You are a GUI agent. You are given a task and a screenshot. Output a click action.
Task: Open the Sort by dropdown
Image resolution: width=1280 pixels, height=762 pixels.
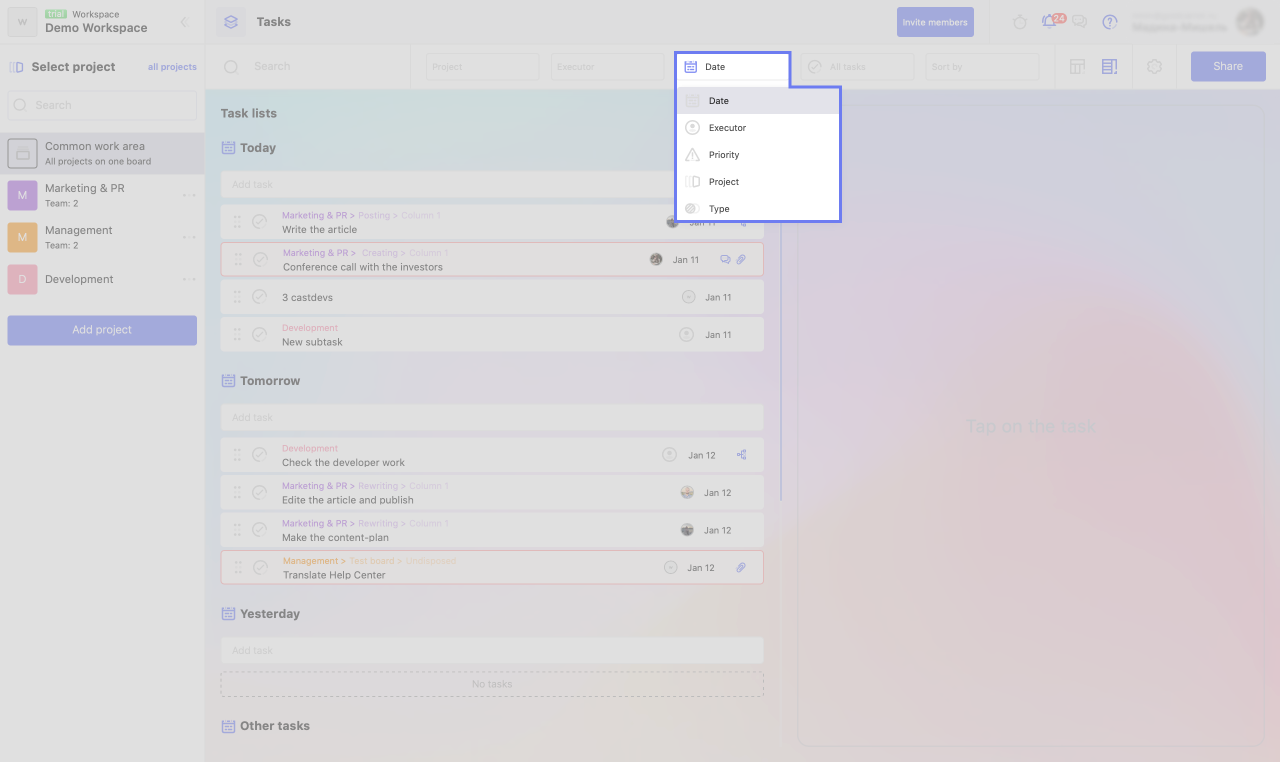[x=982, y=67]
